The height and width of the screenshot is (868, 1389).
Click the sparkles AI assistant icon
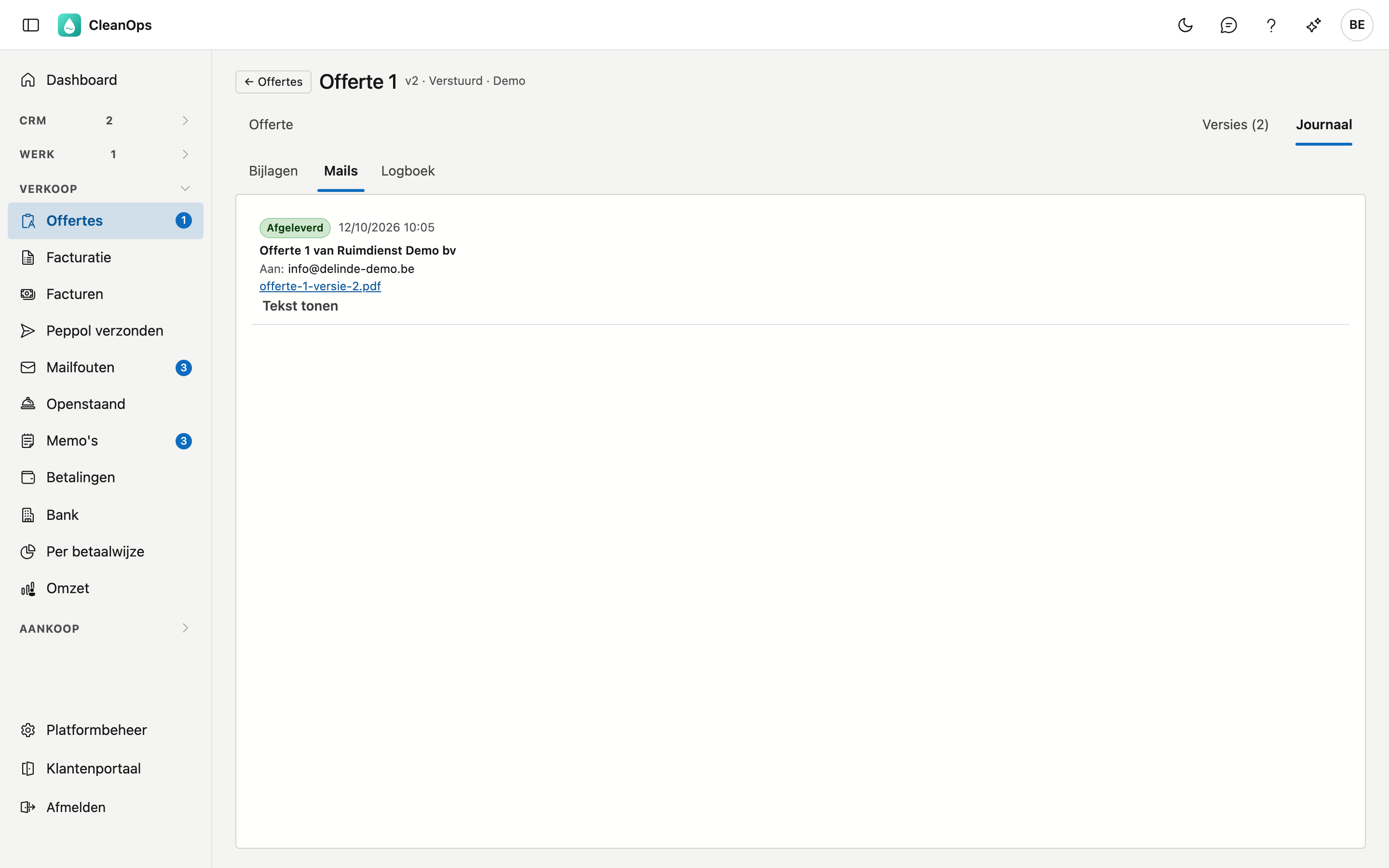pyautogui.click(x=1313, y=25)
